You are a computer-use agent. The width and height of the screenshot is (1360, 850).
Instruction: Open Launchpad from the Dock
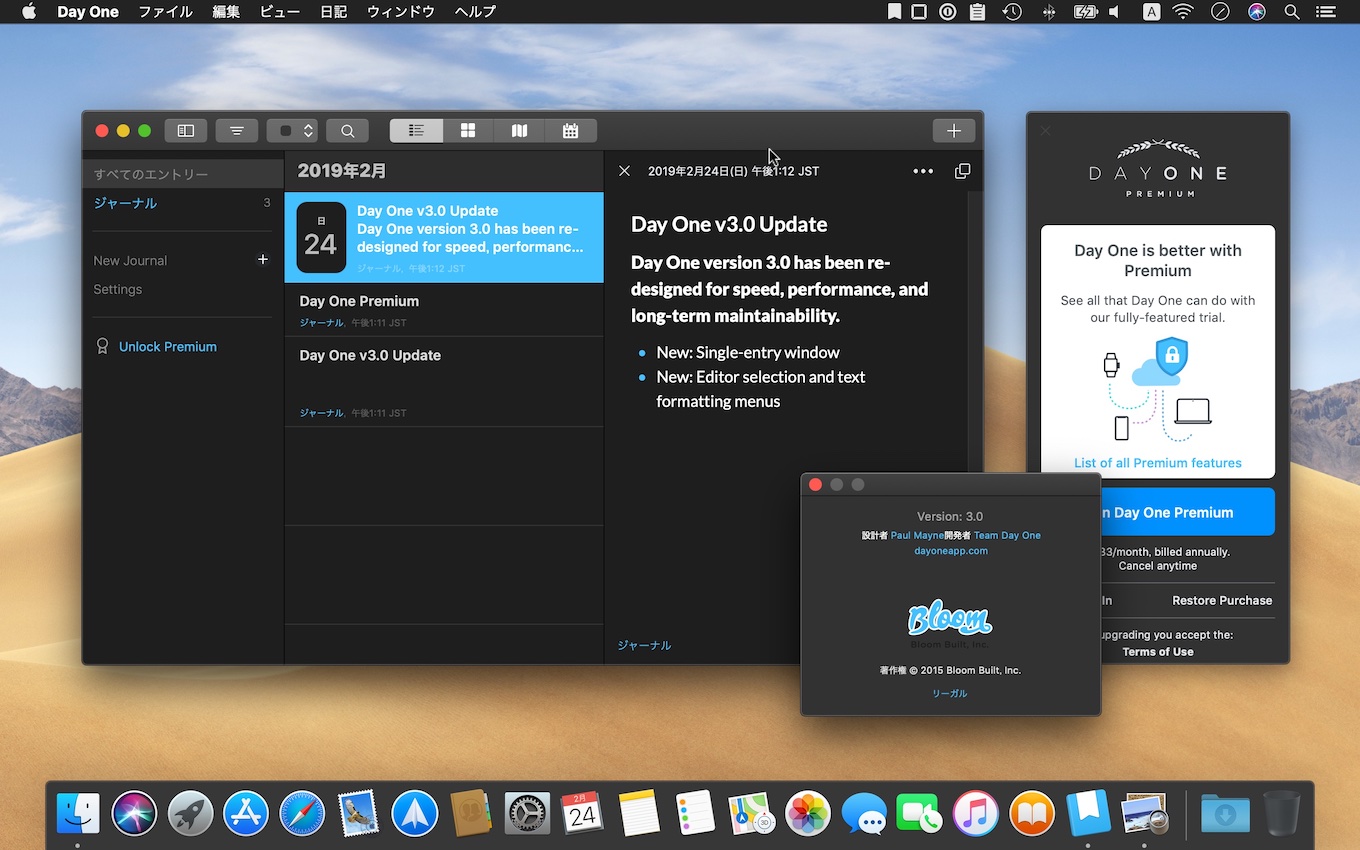pos(190,812)
